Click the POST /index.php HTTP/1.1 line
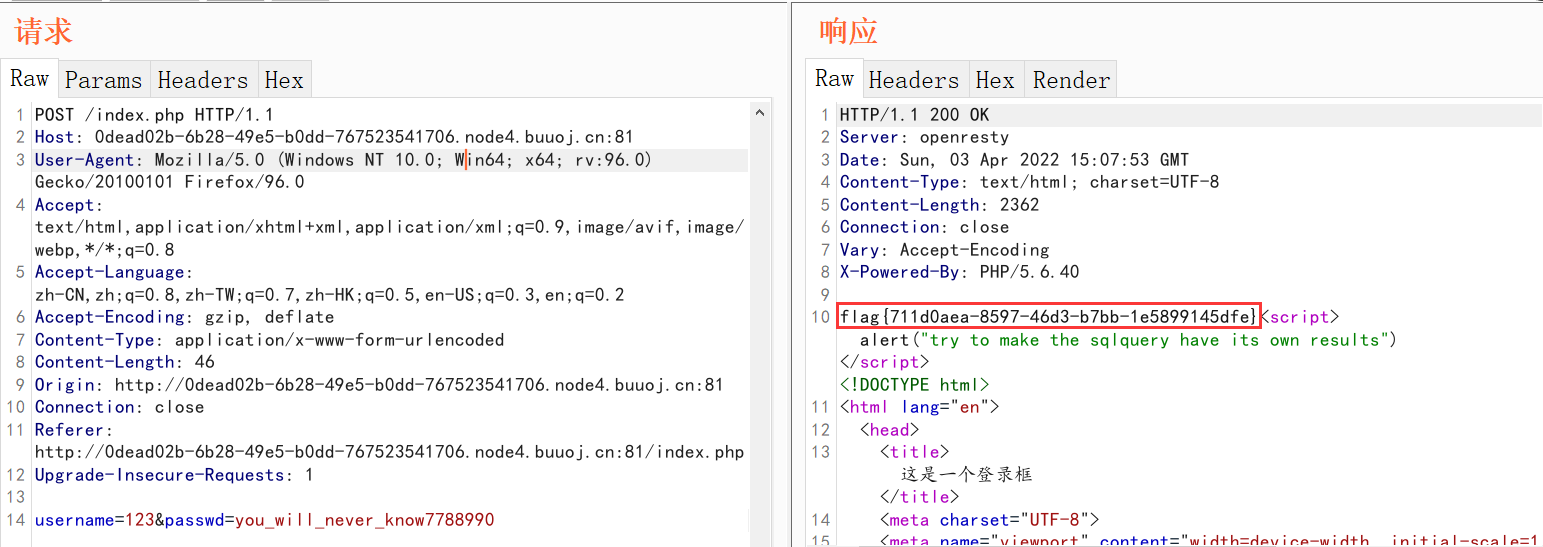The width and height of the screenshot is (1543, 547). [x=154, y=115]
